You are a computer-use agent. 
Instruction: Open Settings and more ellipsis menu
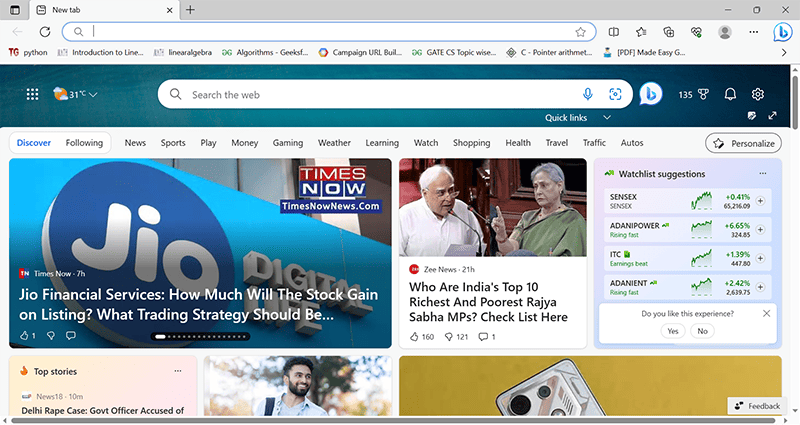754,32
